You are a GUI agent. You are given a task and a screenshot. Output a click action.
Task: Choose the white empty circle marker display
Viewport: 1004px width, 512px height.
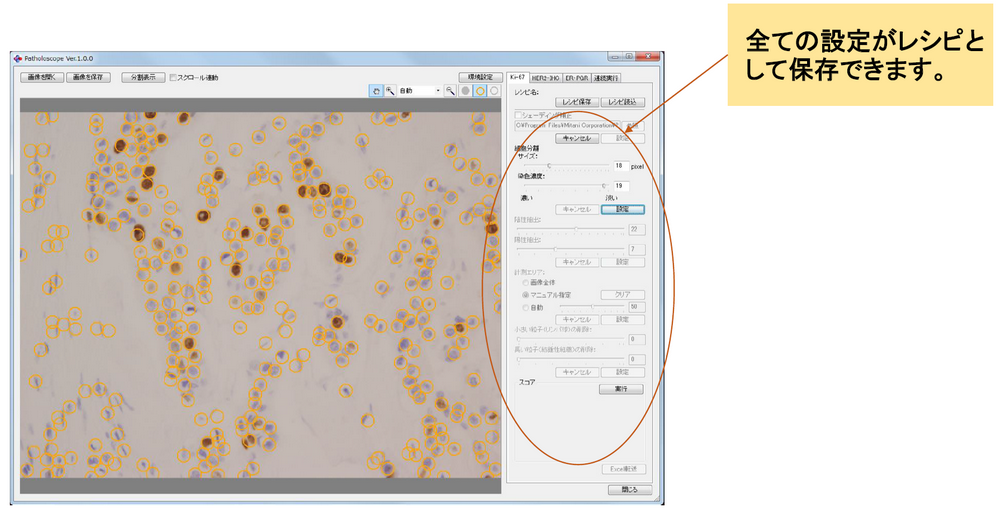494,92
